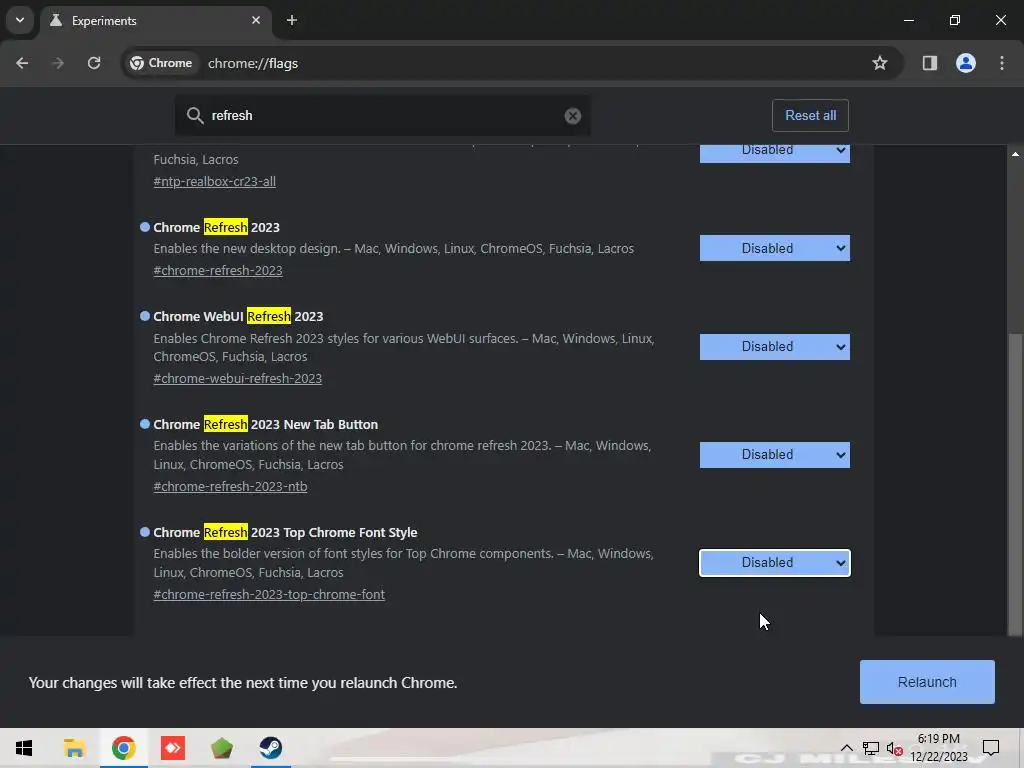
Task: Open the #chrome-refresh-2023-top-chrome-font link
Action: tap(269, 594)
